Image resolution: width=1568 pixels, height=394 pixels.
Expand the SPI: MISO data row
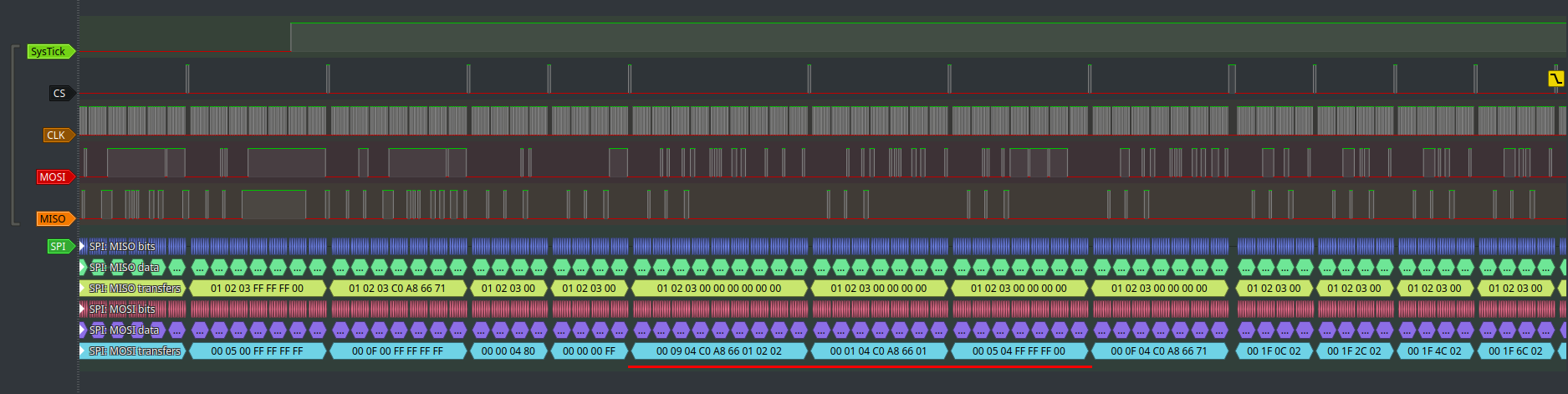pyautogui.click(x=82, y=268)
